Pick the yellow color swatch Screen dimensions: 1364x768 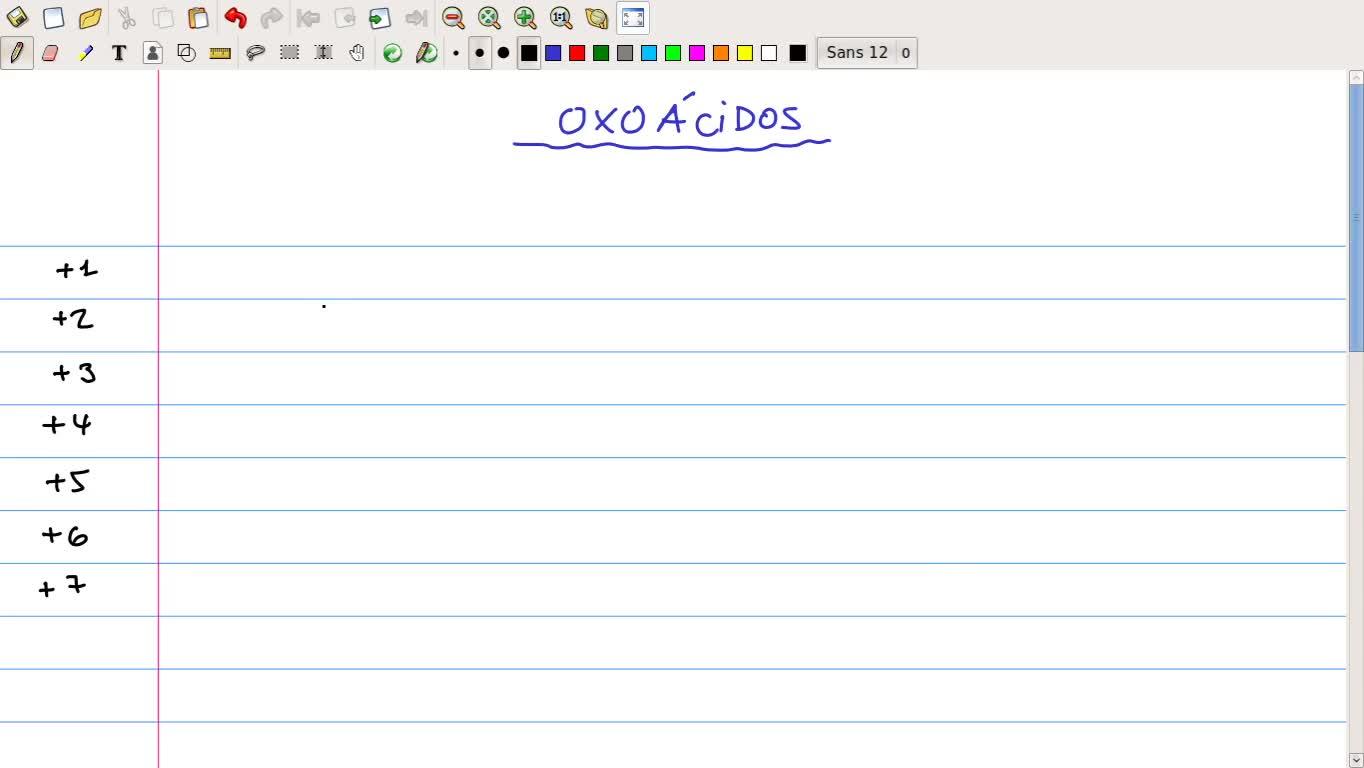(745, 53)
